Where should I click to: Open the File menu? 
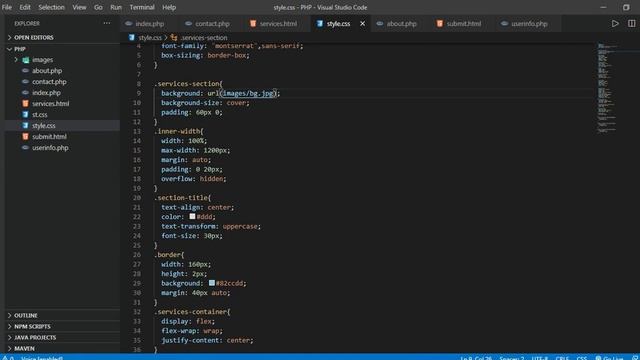7,7
